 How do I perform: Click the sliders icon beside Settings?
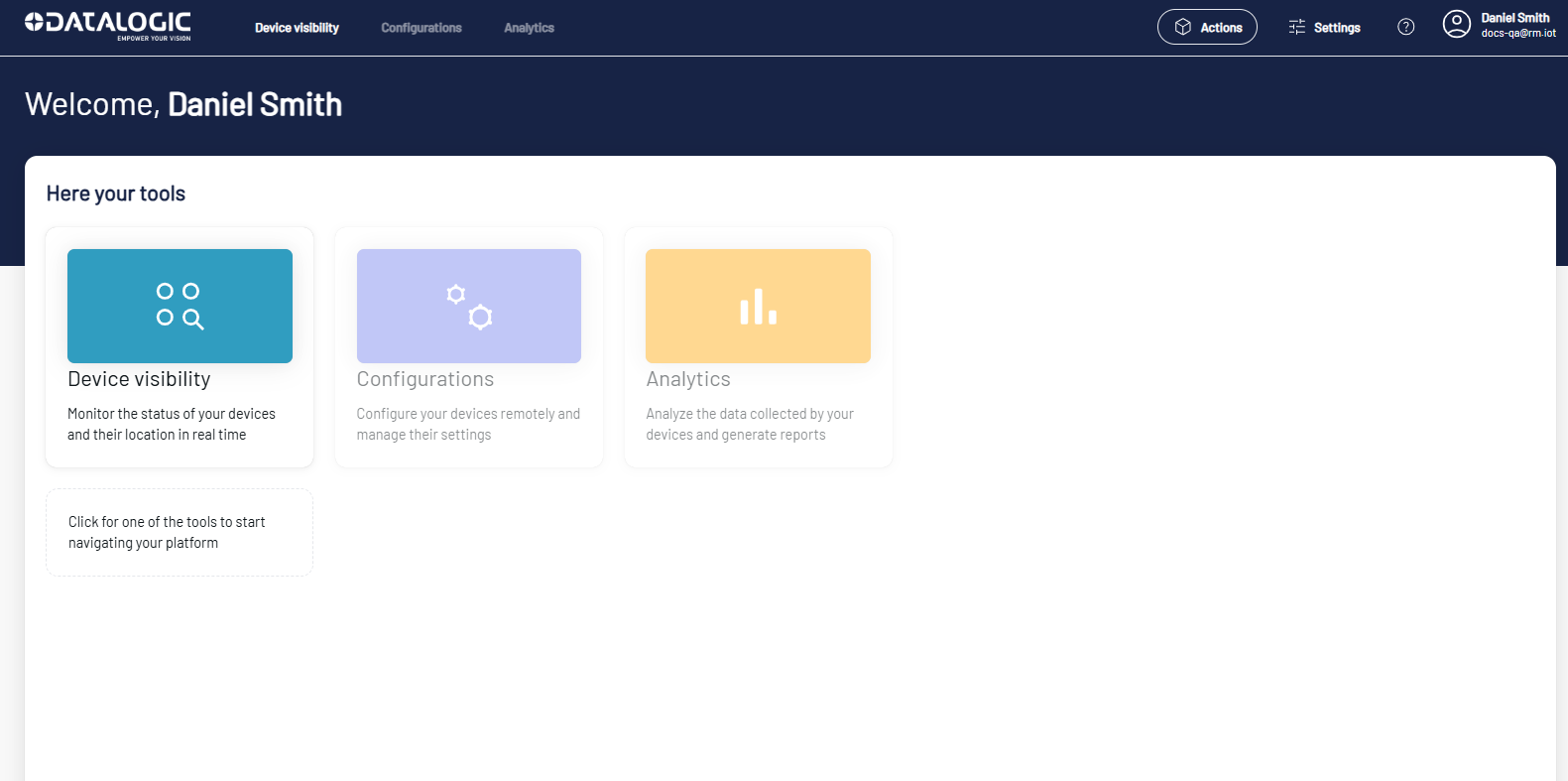1296,27
